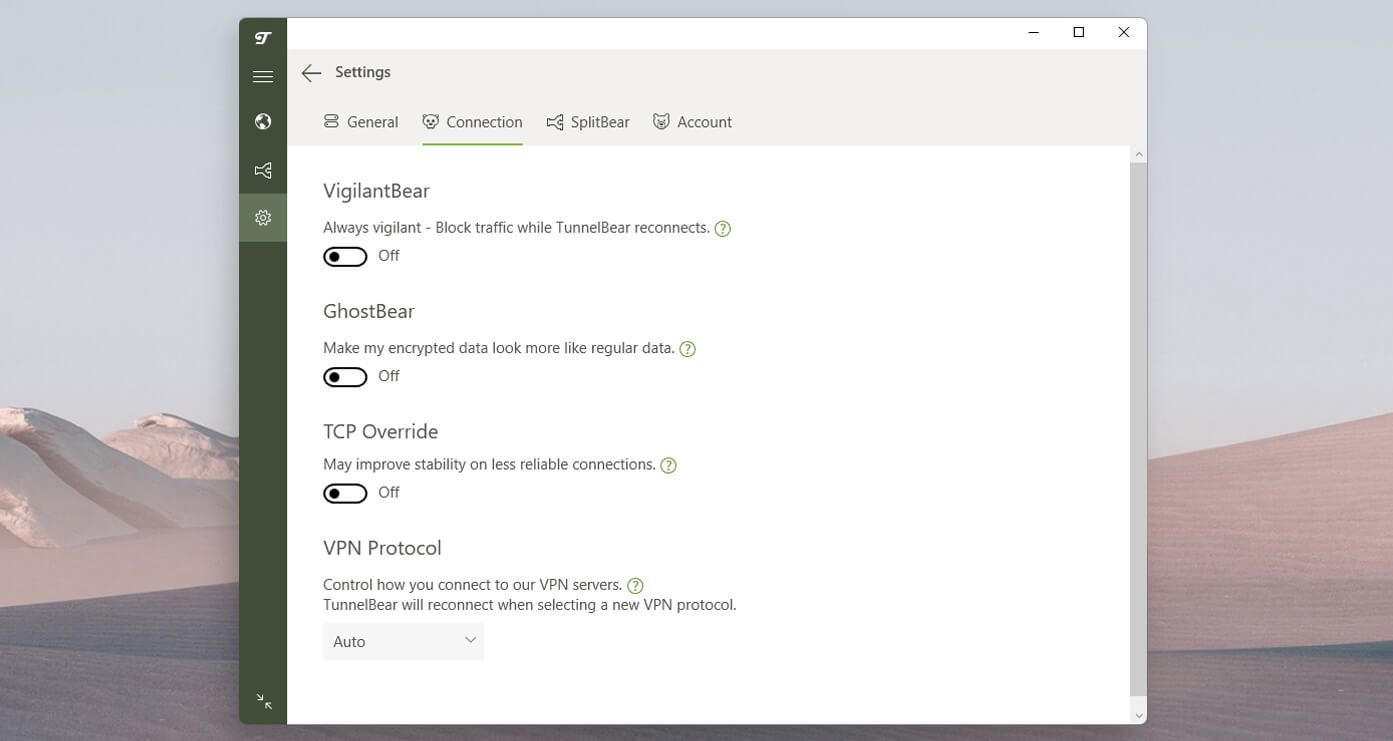The height and width of the screenshot is (741, 1393).
Task: Close the TunnelBear window
Action: pyautogui.click(x=1124, y=32)
